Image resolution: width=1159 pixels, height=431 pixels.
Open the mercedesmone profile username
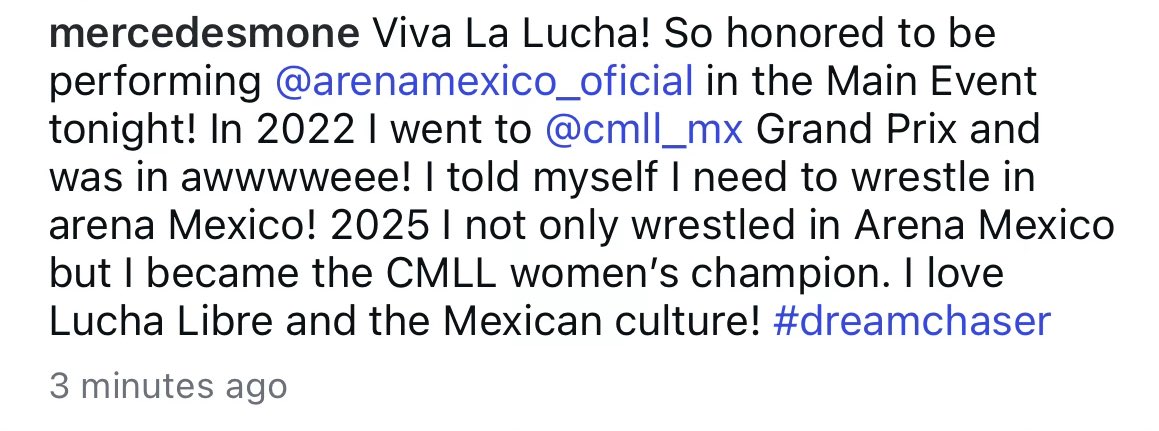[x=204, y=34]
